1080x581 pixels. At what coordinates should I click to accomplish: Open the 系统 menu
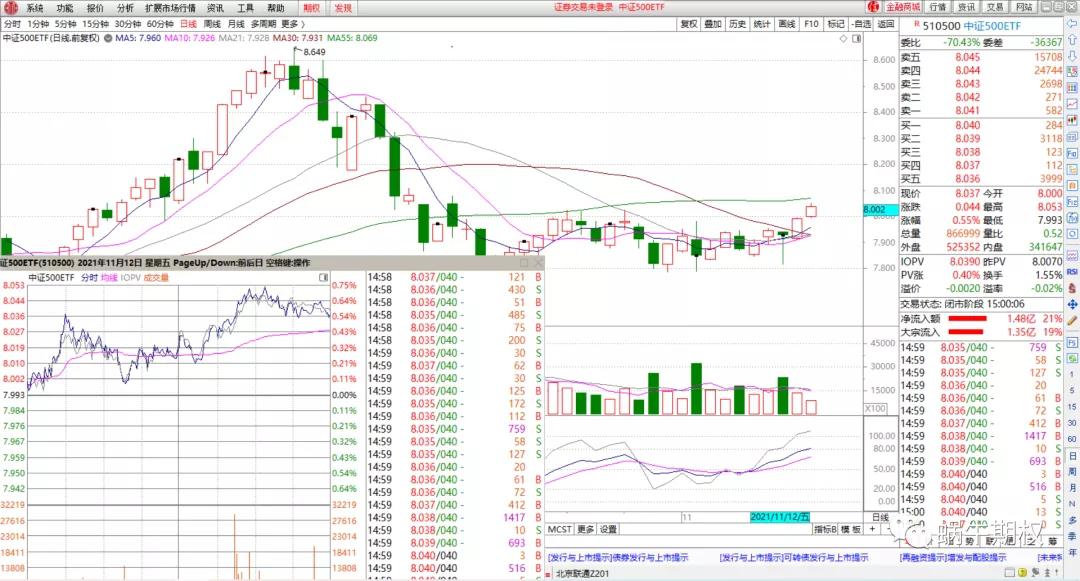click(35, 7)
